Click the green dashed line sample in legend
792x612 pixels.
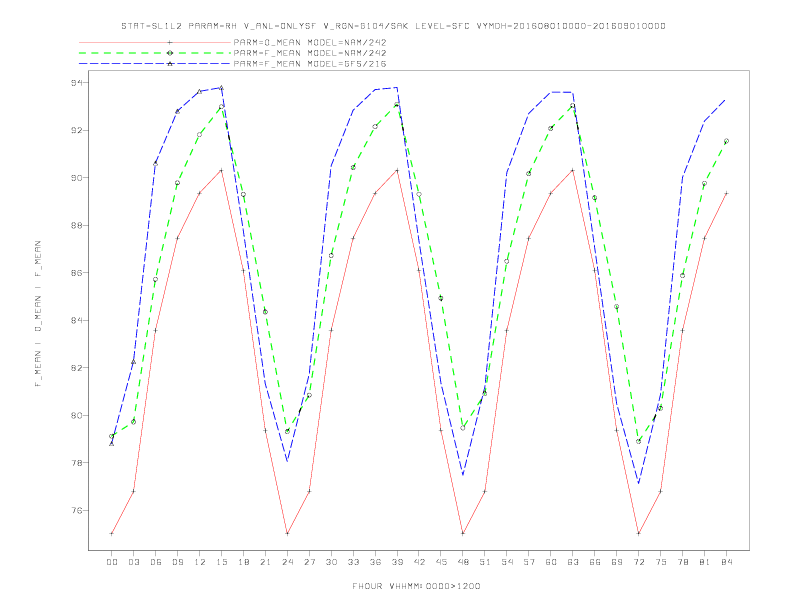155,53
